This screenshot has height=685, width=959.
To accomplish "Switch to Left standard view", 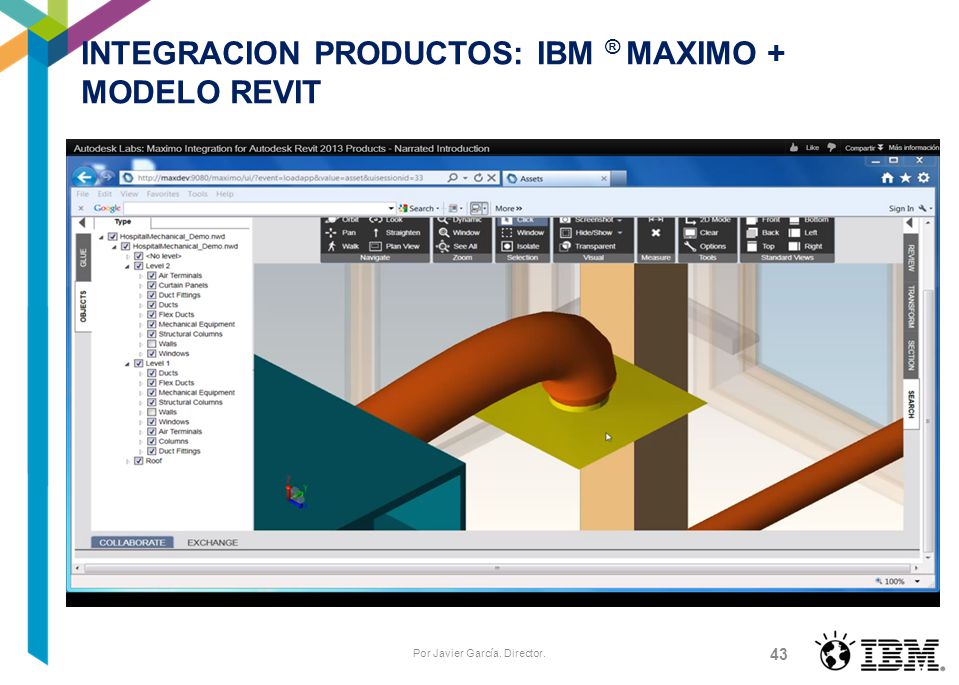I will pyautogui.click(x=803, y=233).
